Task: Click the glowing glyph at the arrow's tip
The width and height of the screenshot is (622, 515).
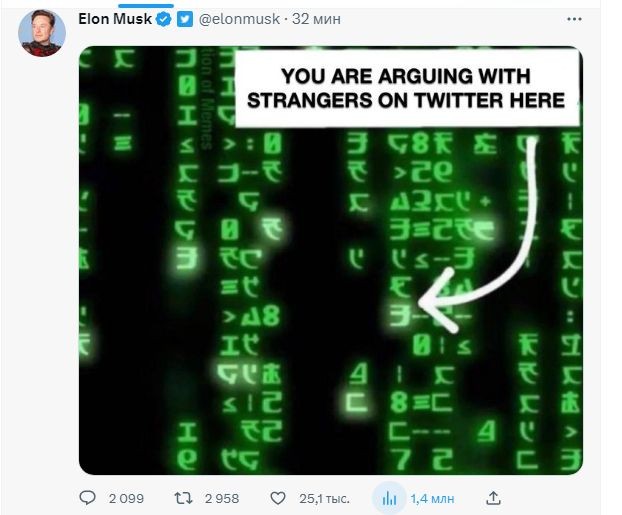Action: [404, 312]
